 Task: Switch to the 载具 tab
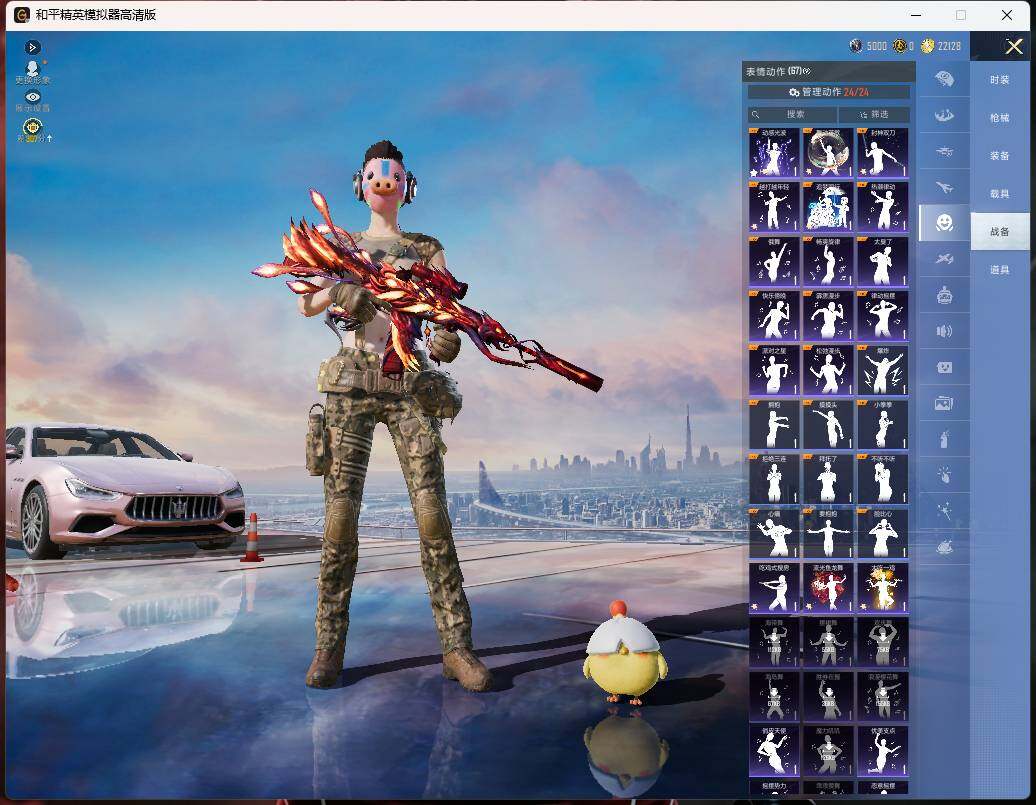(1000, 194)
